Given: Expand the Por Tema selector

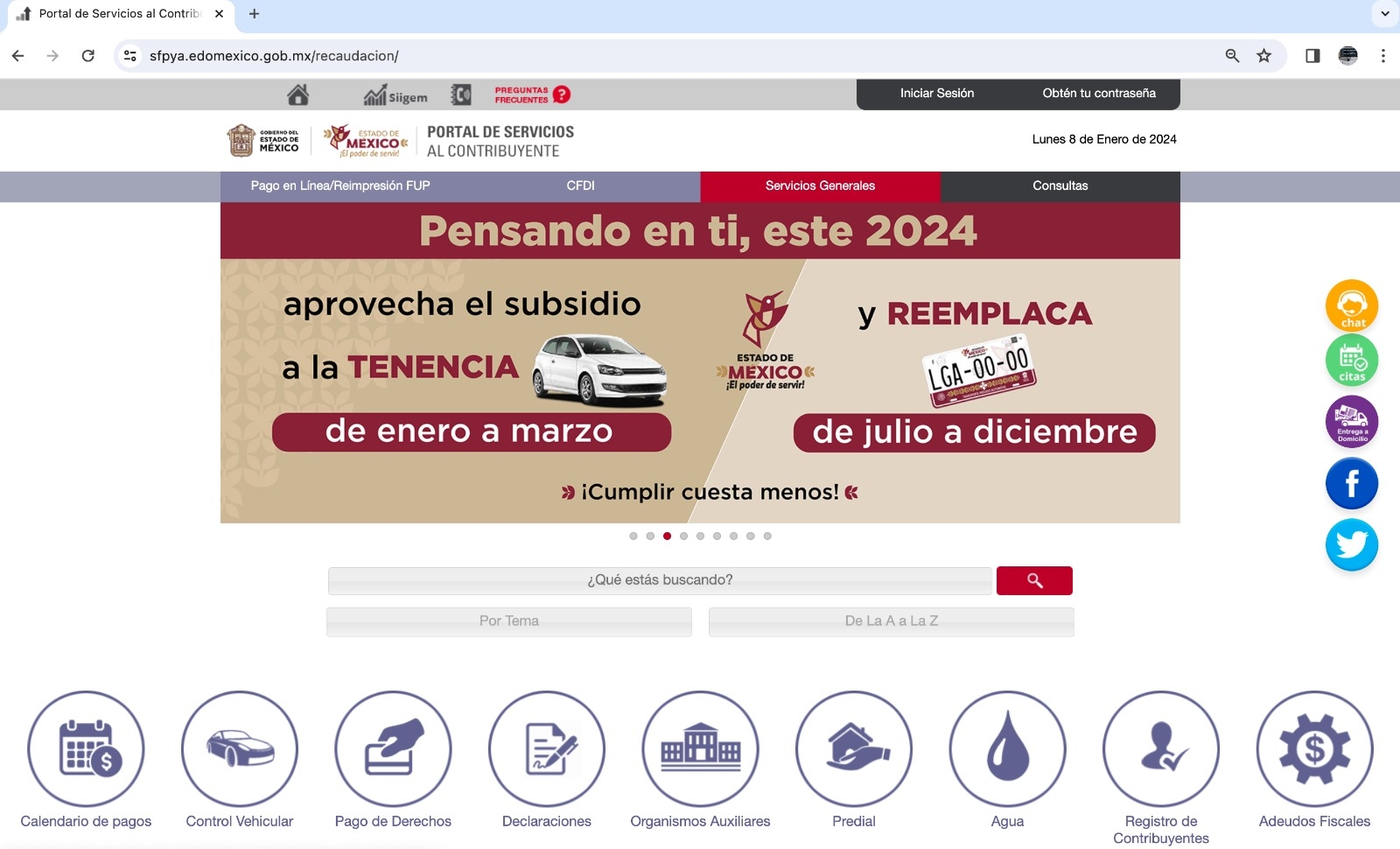Looking at the screenshot, I should pyautogui.click(x=509, y=621).
